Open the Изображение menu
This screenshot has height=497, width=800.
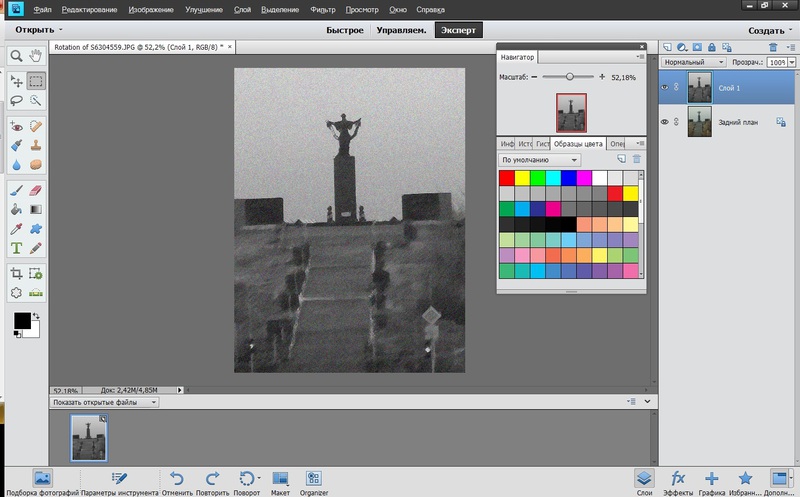click(x=151, y=10)
